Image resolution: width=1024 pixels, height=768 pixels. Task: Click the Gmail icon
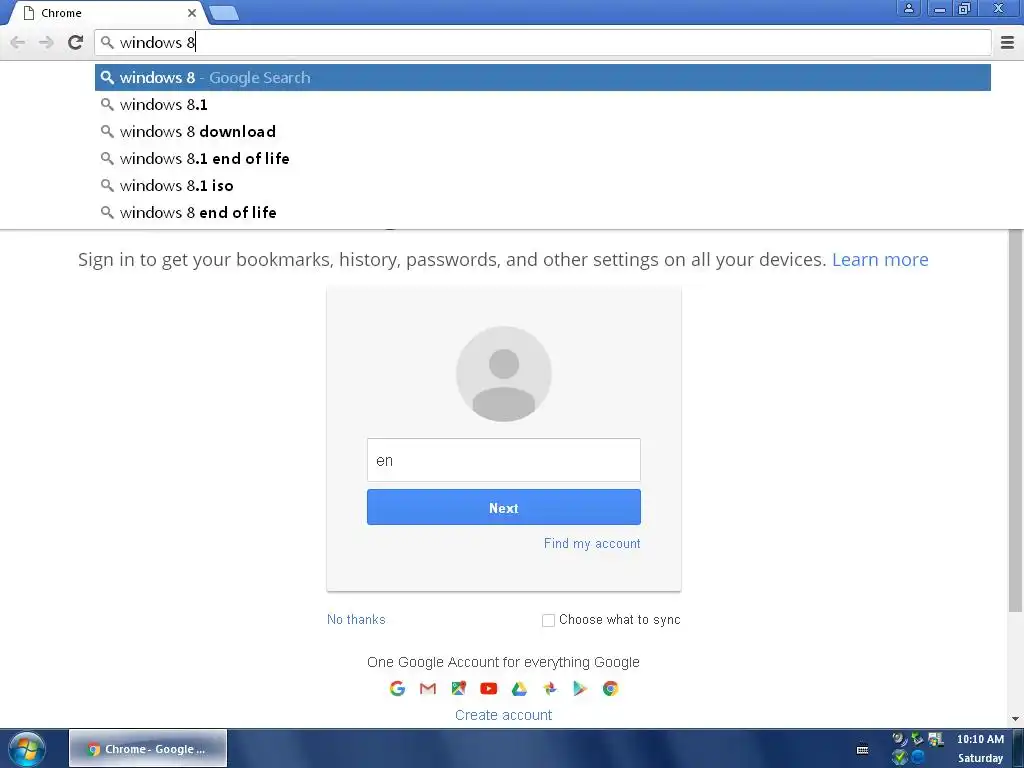(x=428, y=688)
